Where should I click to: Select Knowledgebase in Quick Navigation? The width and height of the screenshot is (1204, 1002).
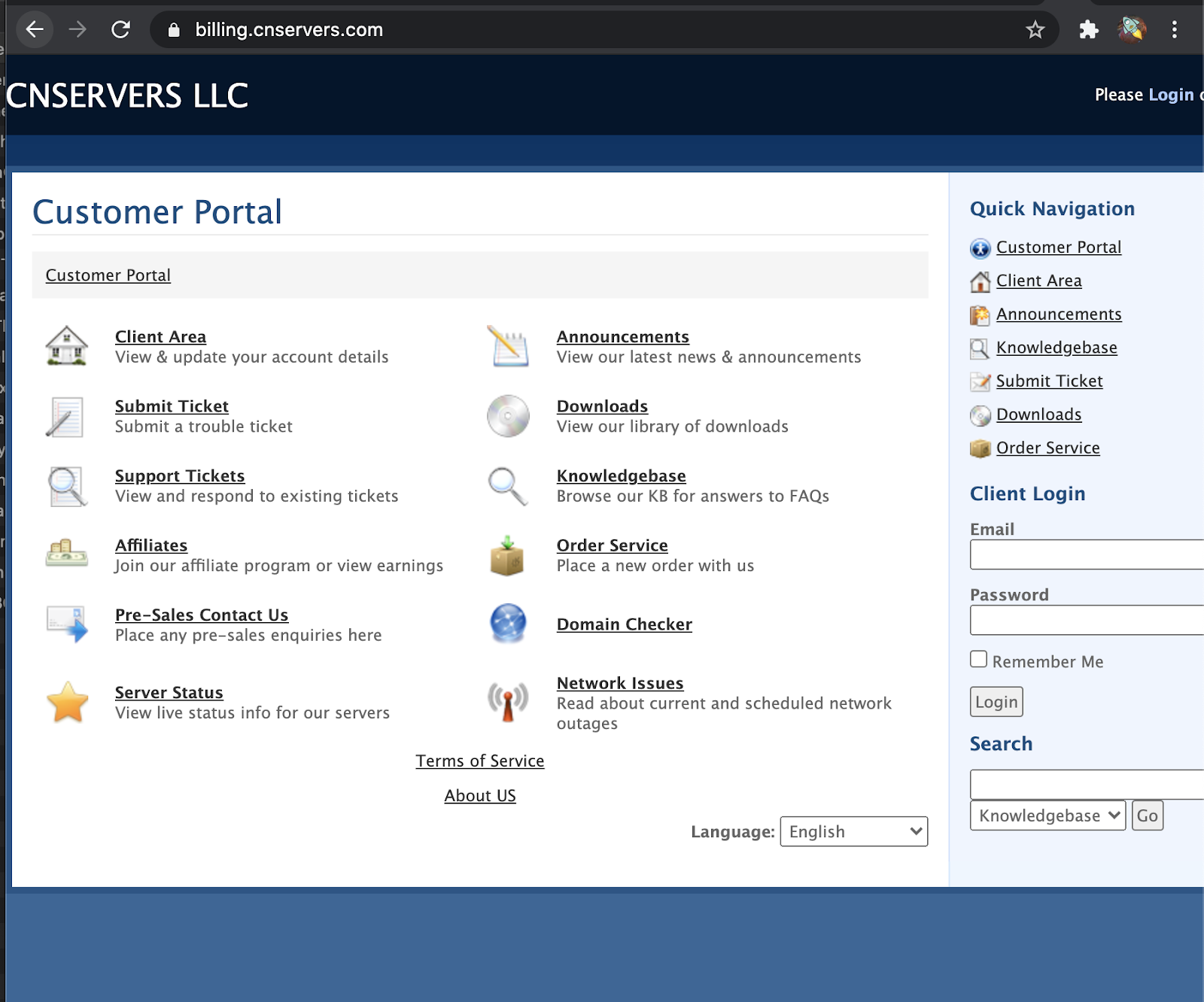tap(1057, 348)
